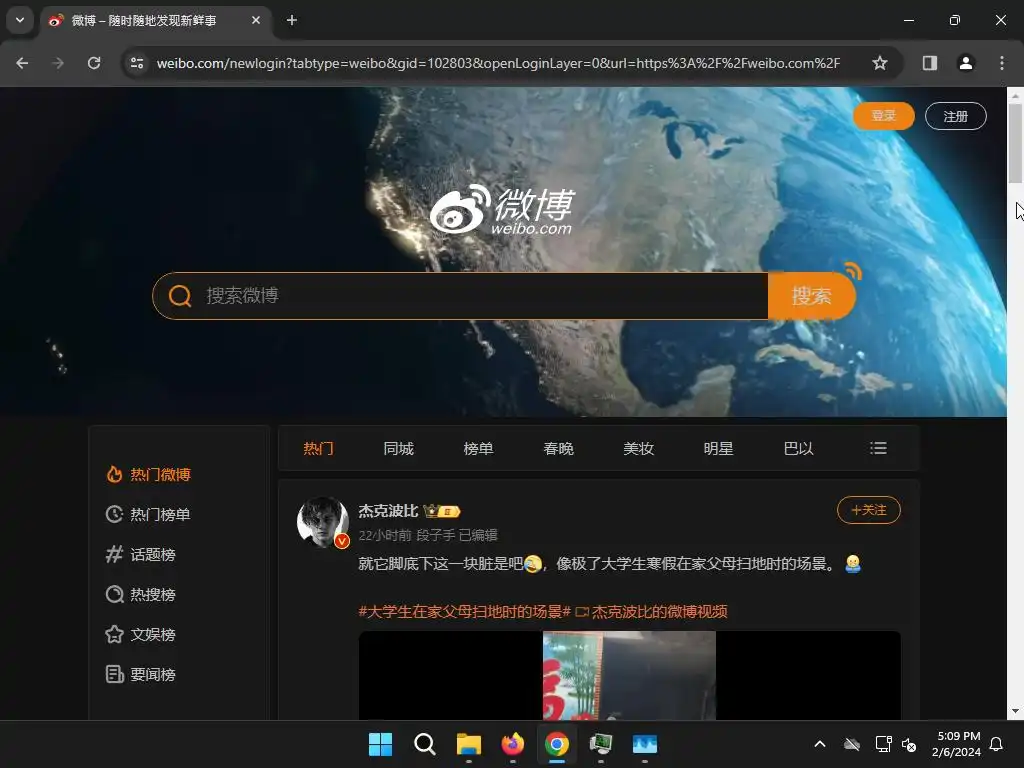Image resolution: width=1024 pixels, height=768 pixels.
Task: Open the 美妆 tab
Action: (x=639, y=449)
